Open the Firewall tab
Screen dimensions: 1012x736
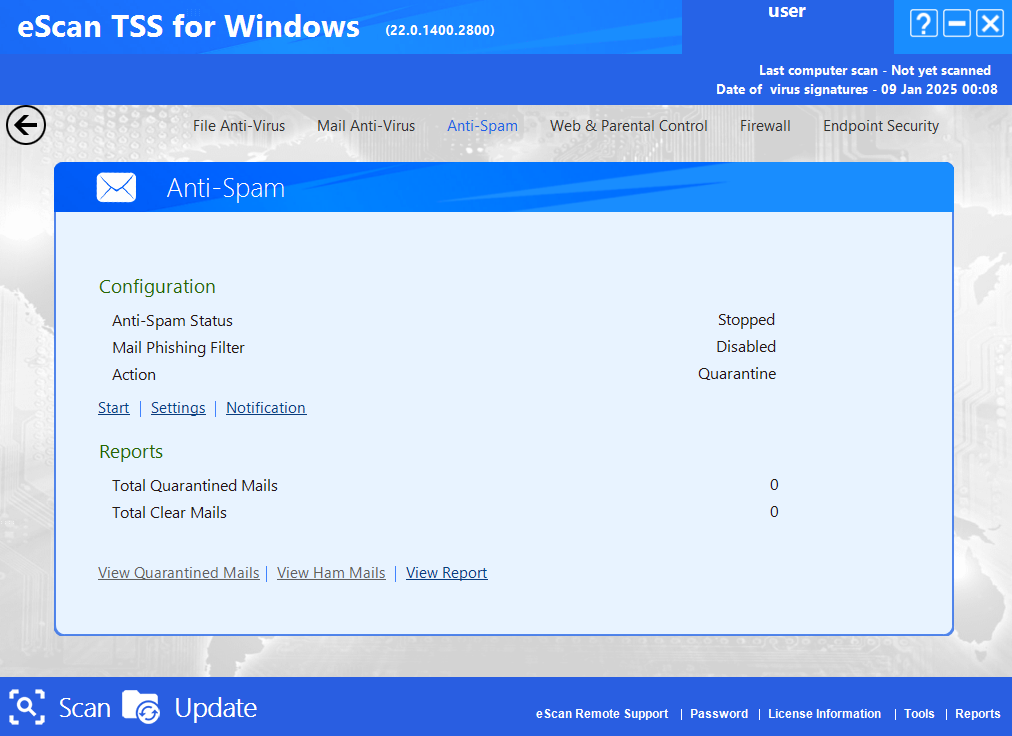(x=765, y=126)
